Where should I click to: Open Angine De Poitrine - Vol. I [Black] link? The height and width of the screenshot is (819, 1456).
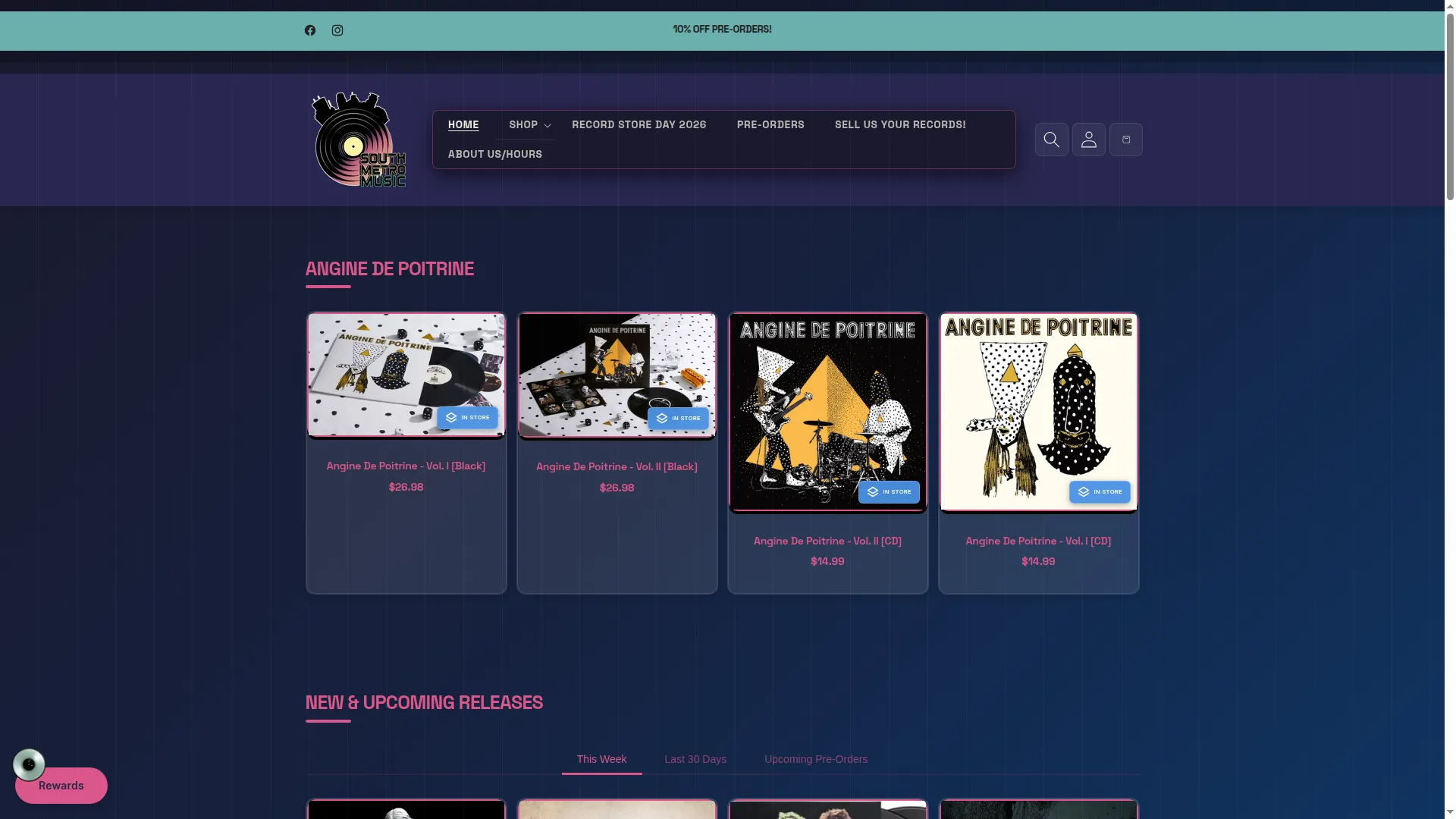coord(406,466)
